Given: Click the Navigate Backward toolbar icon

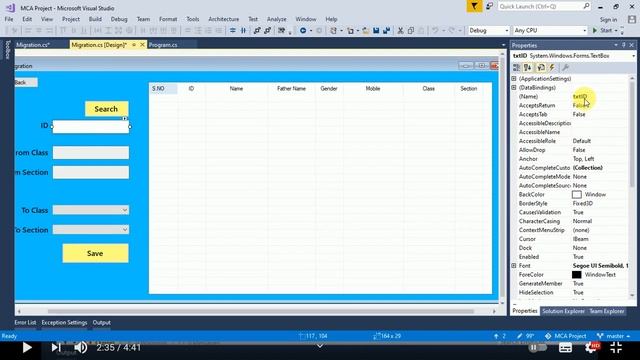Looking at the screenshot, I should (x=303, y=31).
